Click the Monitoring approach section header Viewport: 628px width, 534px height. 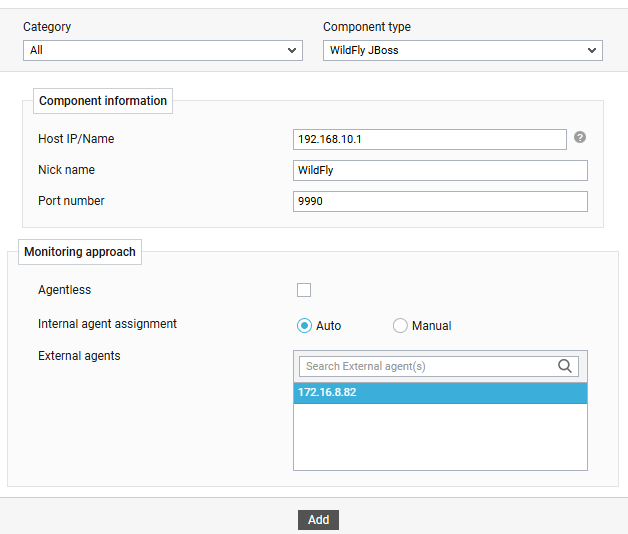click(80, 252)
